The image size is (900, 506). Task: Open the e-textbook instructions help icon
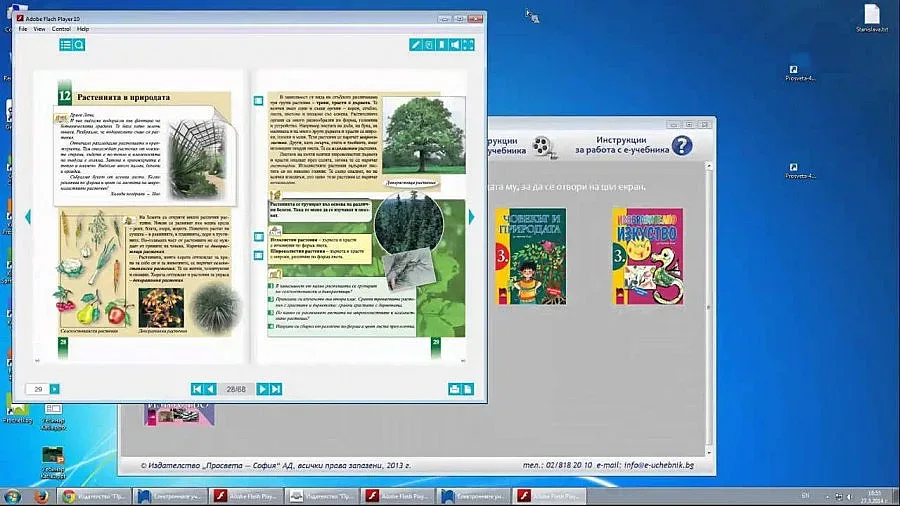coord(682,146)
